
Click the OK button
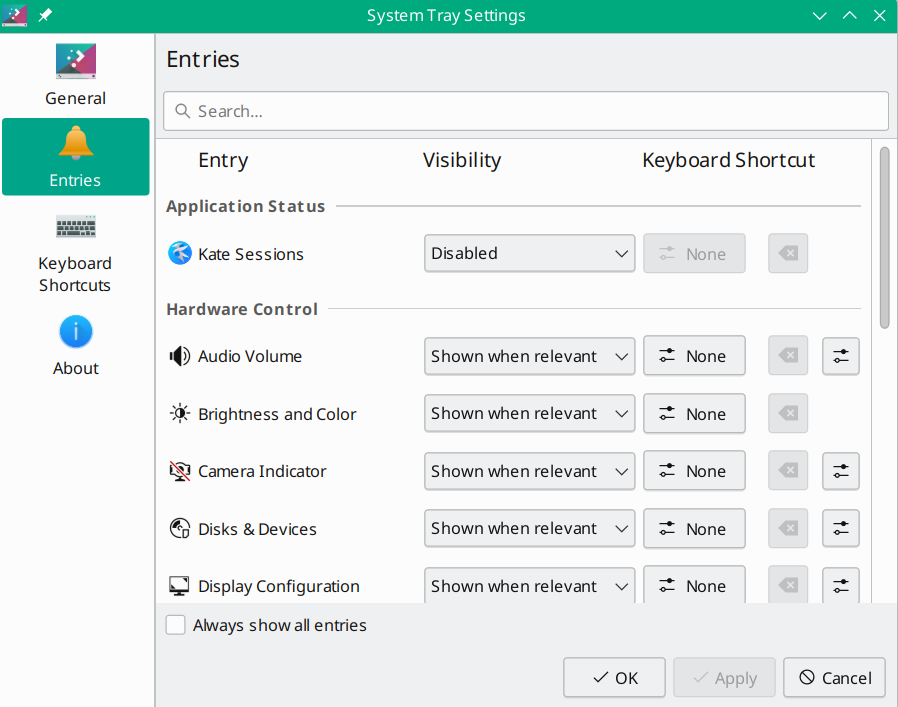614,677
